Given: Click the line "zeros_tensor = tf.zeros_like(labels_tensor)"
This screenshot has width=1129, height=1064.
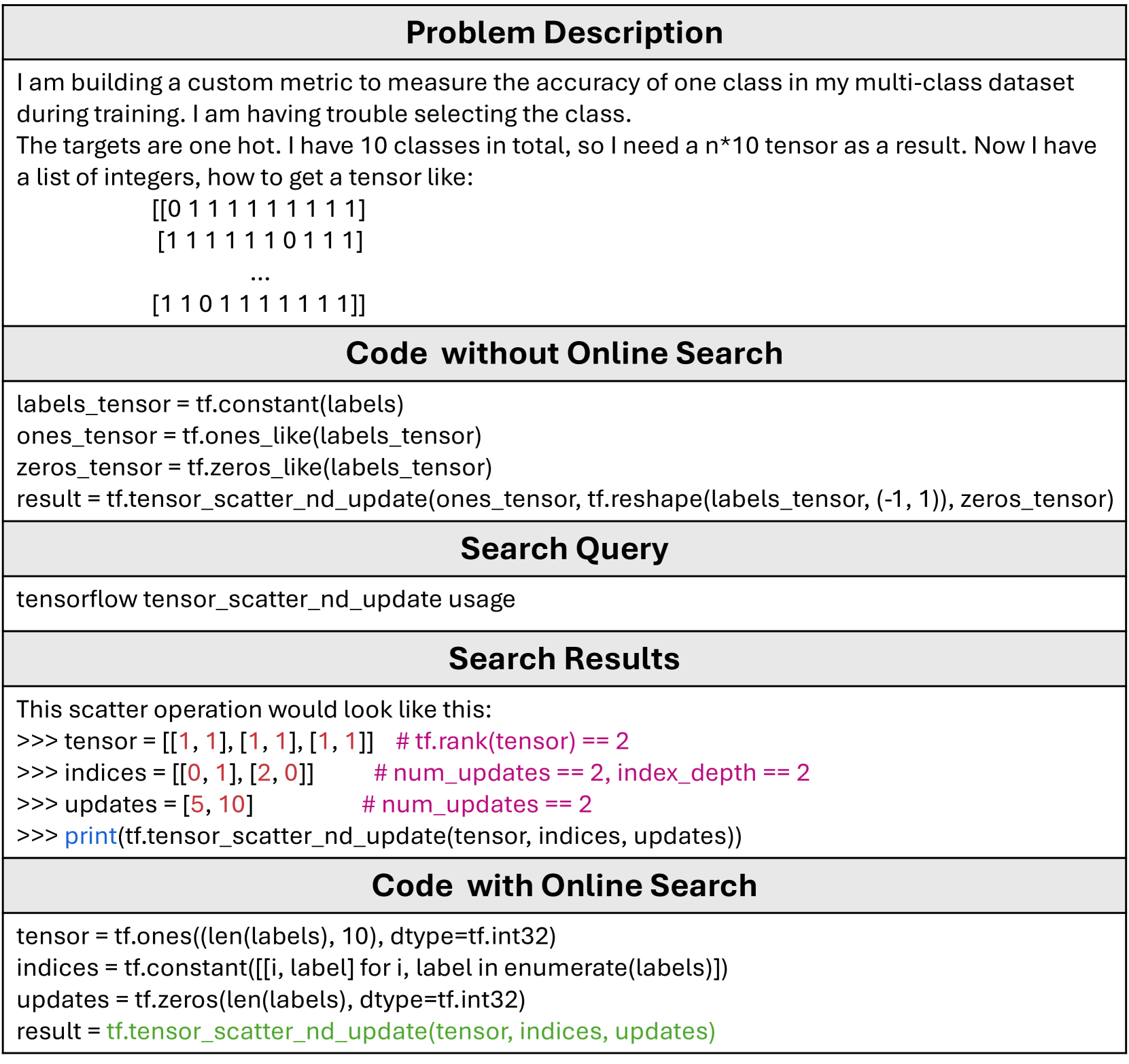Looking at the screenshot, I should [x=254, y=467].
